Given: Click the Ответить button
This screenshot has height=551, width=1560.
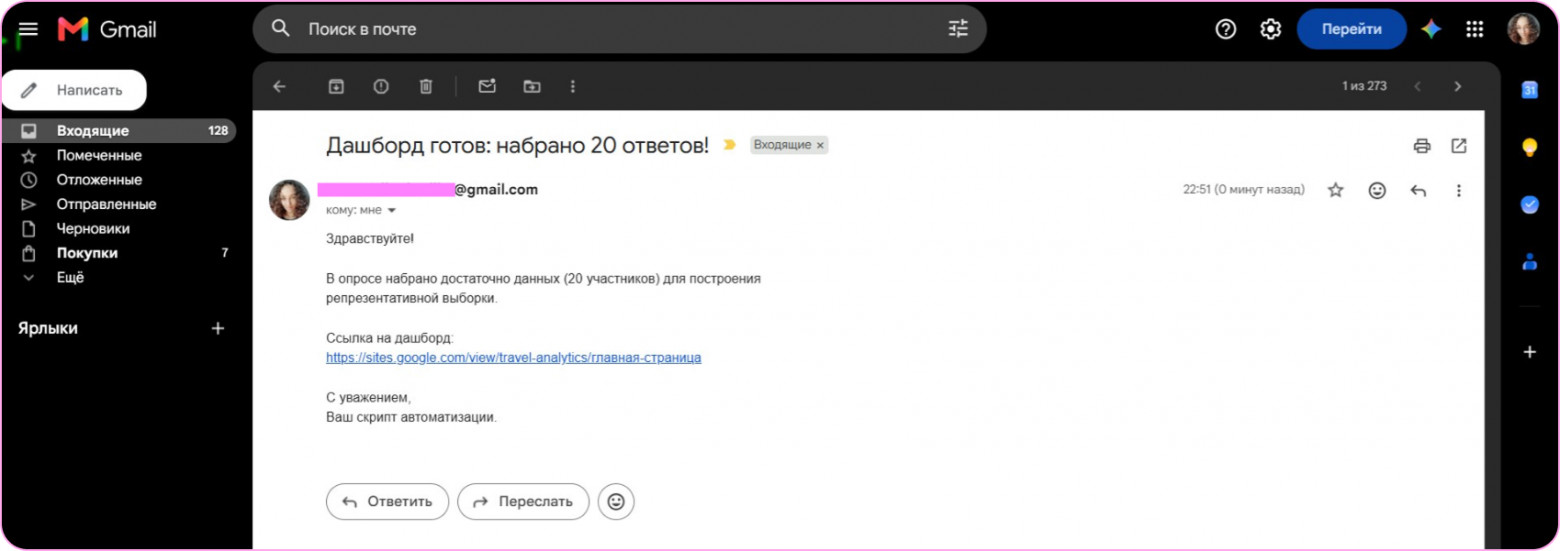Looking at the screenshot, I should [388, 502].
